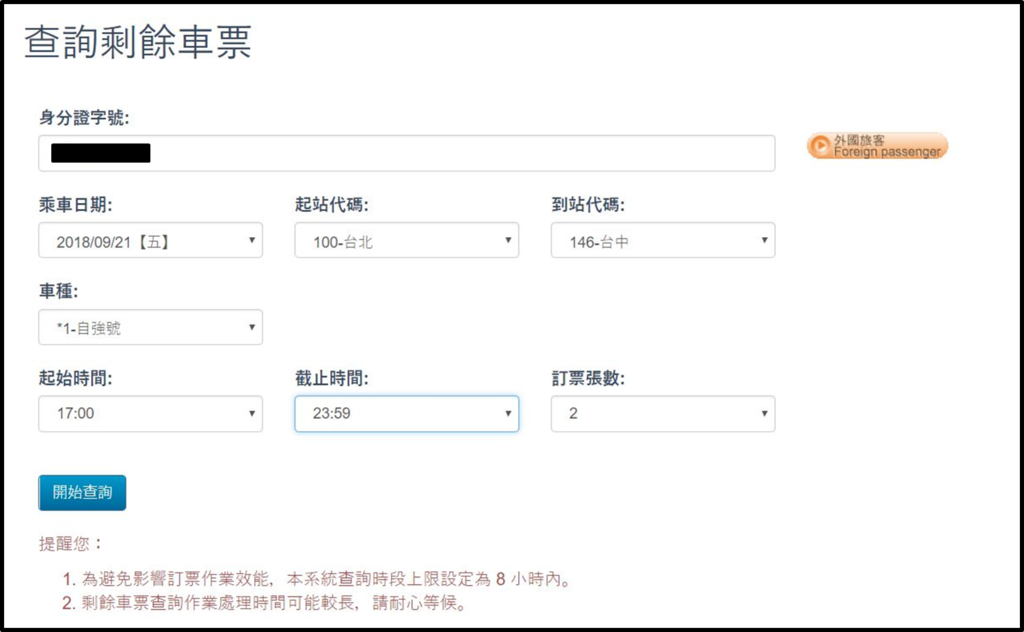Click the 到站代碼 label text
The height and width of the screenshot is (632, 1024).
coord(588,205)
